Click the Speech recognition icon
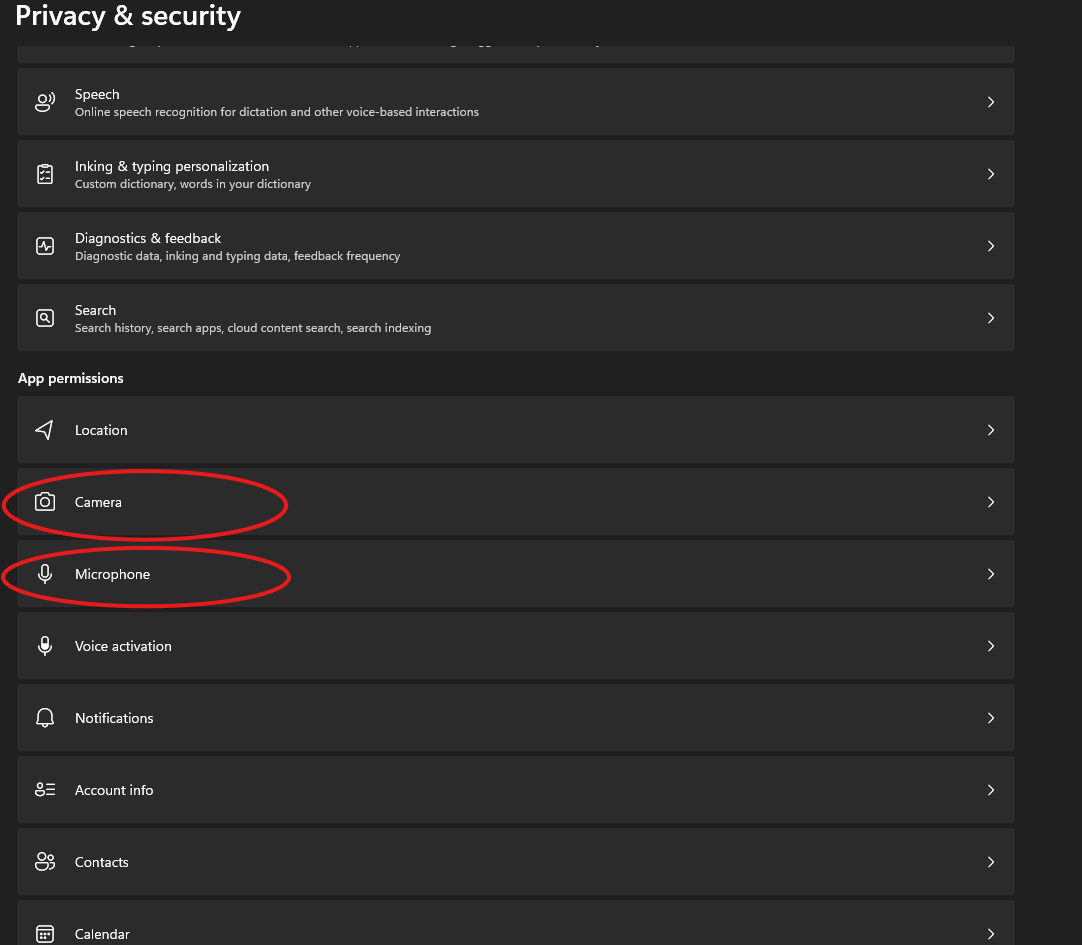Viewport: 1082px width, 945px height. [44, 101]
